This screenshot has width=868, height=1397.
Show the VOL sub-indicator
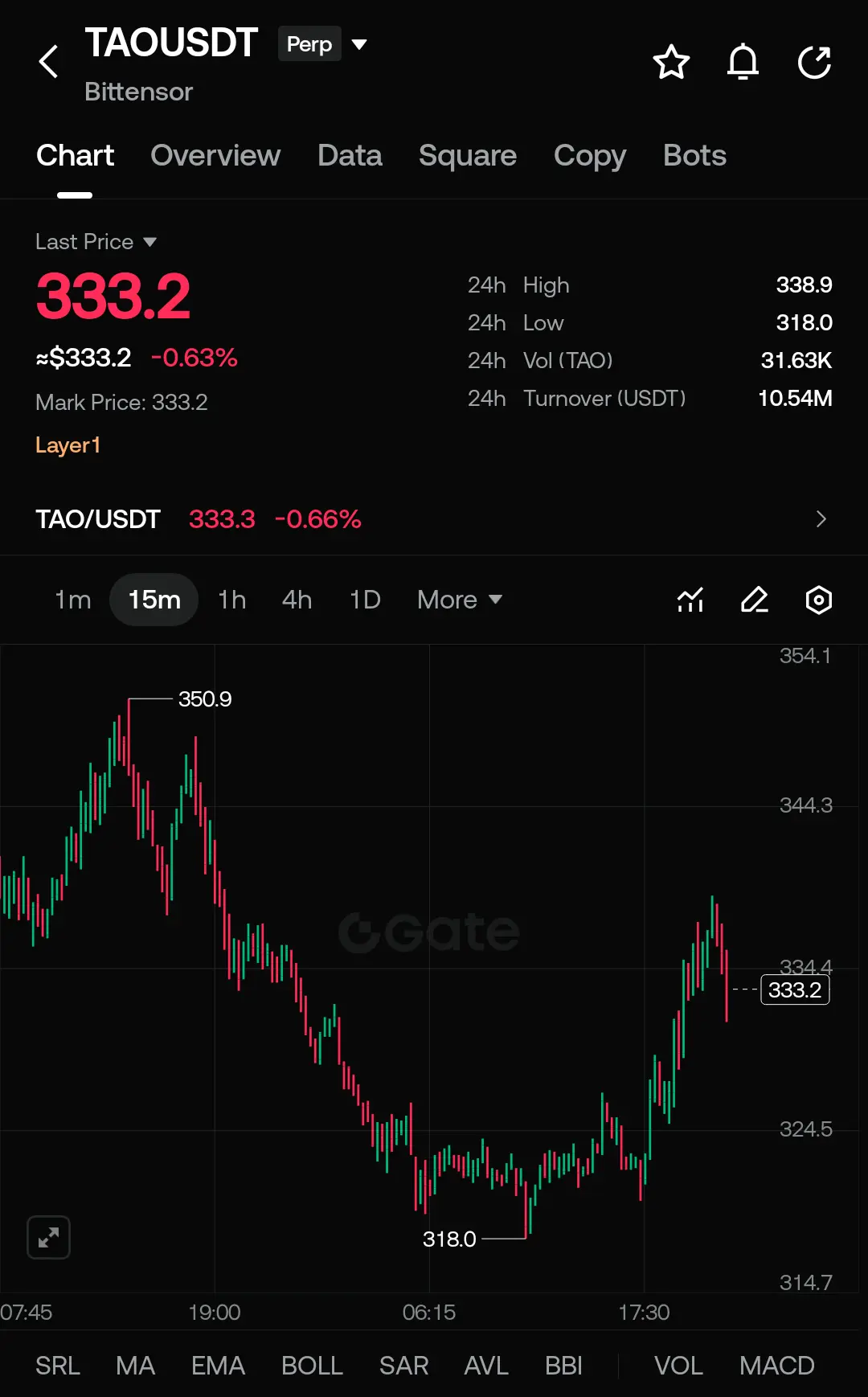tap(678, 1366)
